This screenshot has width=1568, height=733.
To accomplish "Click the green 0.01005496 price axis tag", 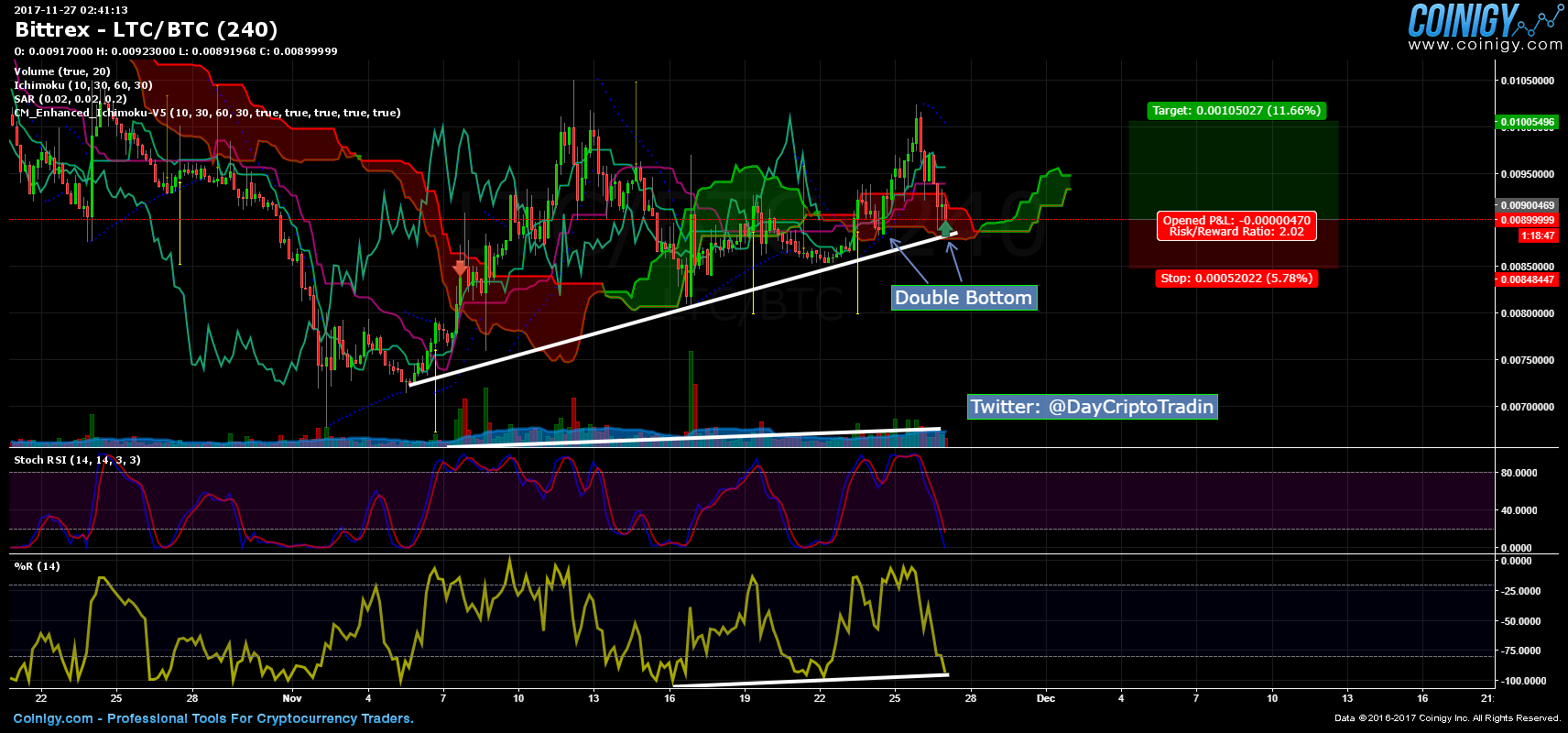I will pyautogui.click(x=1526, y=122).
